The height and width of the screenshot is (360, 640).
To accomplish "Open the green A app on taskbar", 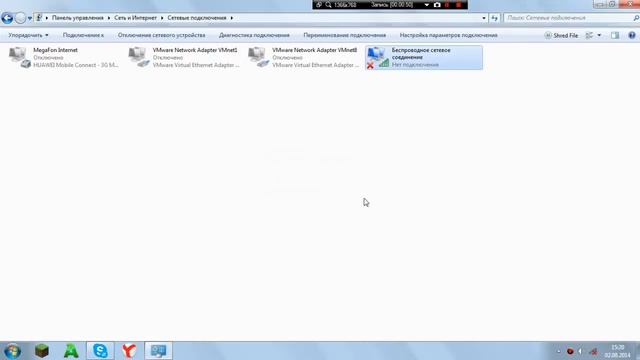I will (x=71, y=351).
